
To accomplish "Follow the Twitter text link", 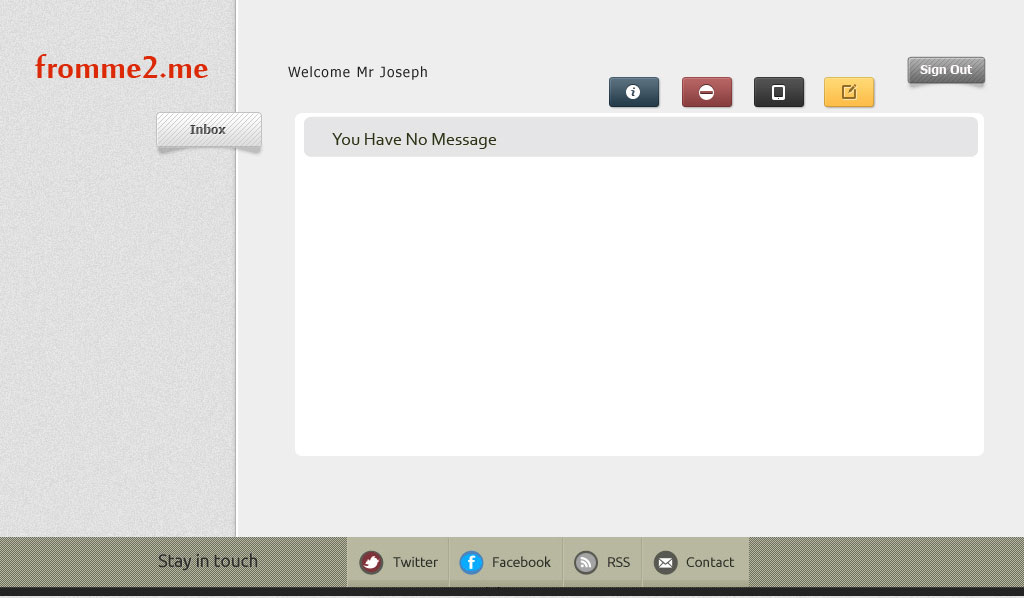I will pos(415,562).
